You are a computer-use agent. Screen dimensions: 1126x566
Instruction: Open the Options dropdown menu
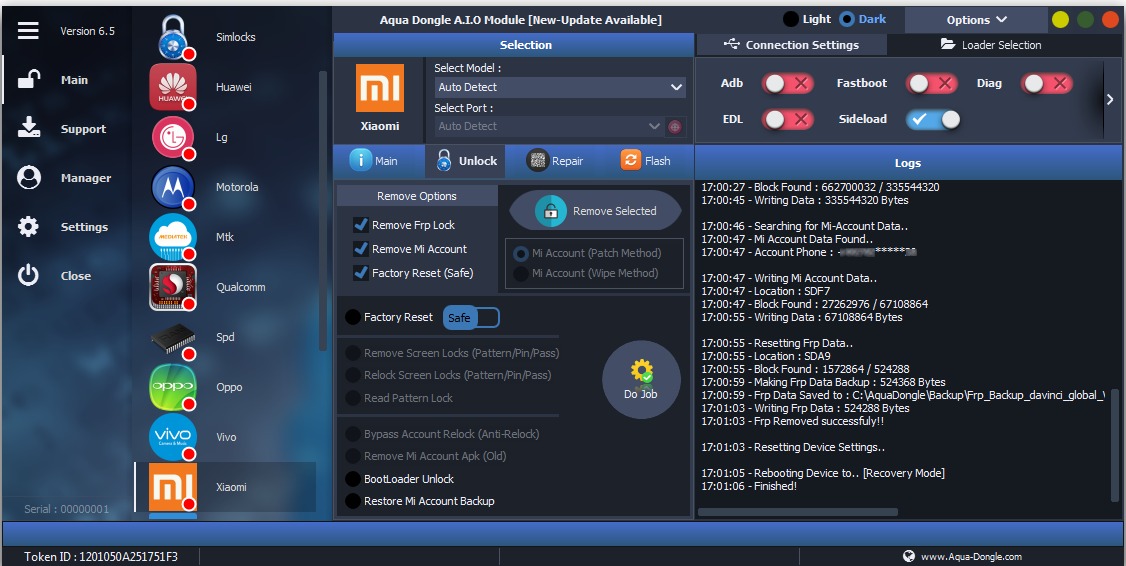[976, 20]
